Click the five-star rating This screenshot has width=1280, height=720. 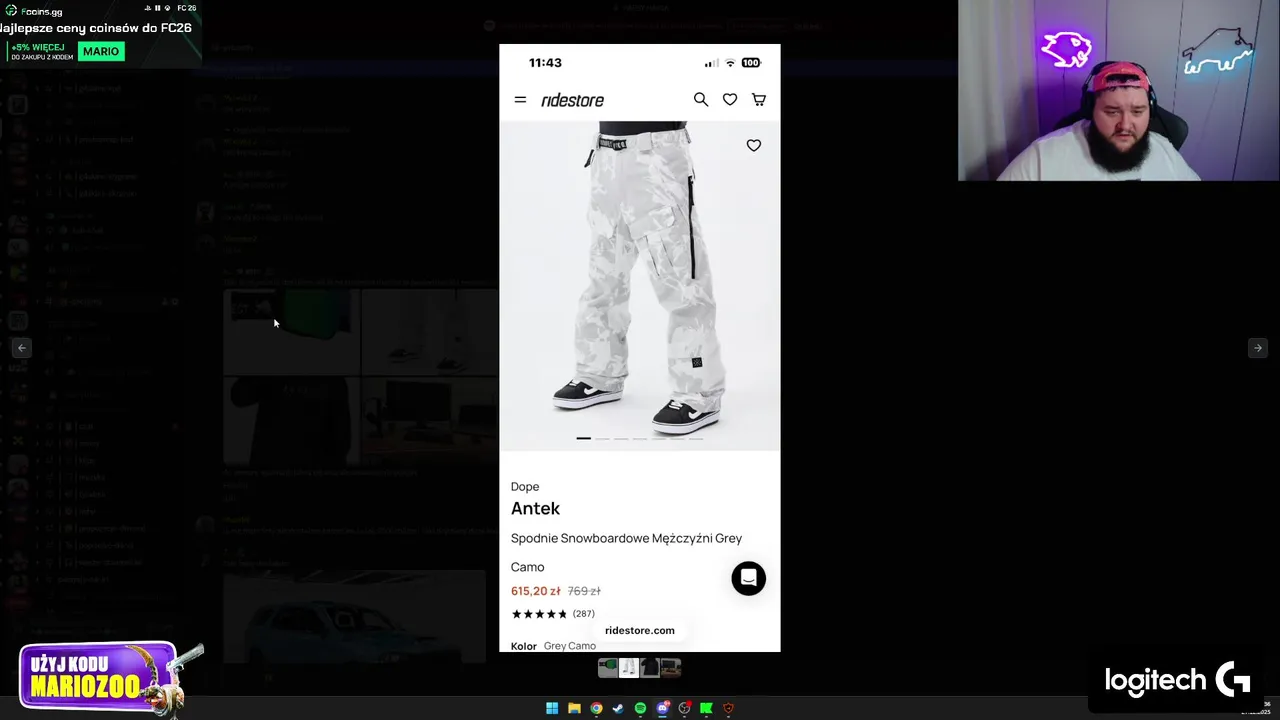coord(539,614)
